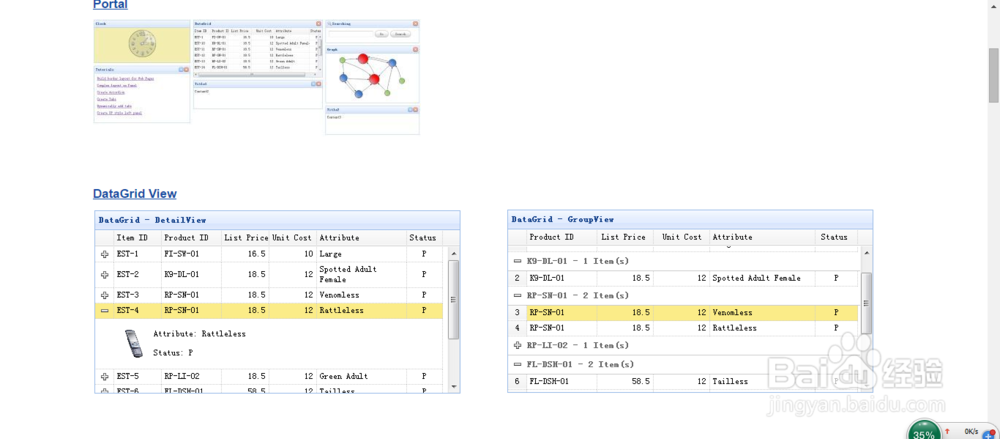Click the phone image in EST-4 detail

(x=133, y=343)
